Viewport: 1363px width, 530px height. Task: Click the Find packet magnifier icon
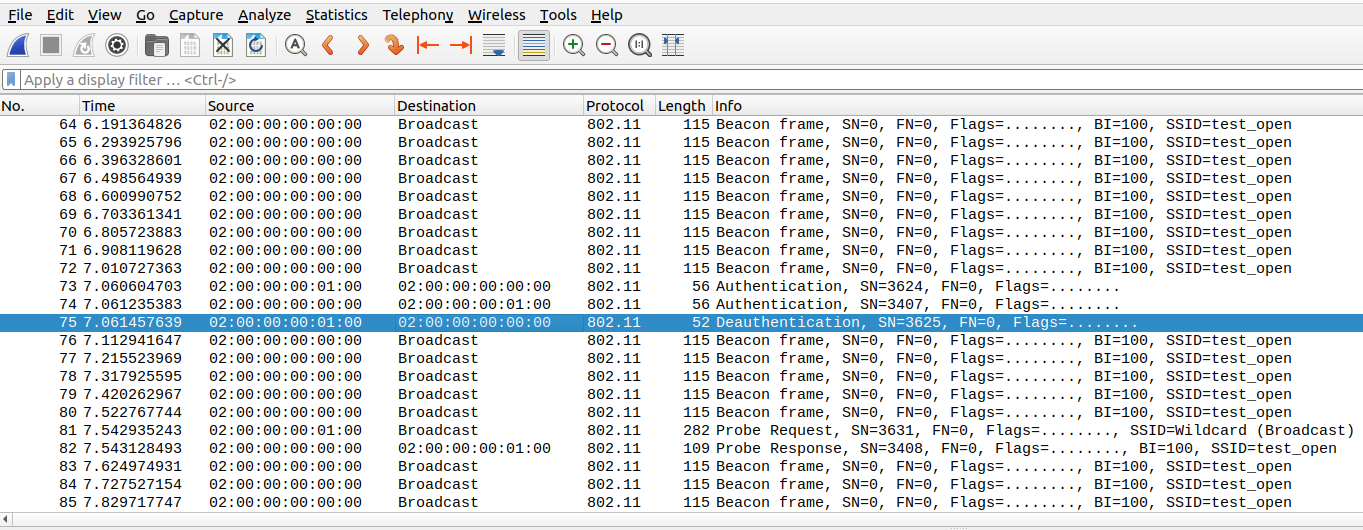point(295,45)
